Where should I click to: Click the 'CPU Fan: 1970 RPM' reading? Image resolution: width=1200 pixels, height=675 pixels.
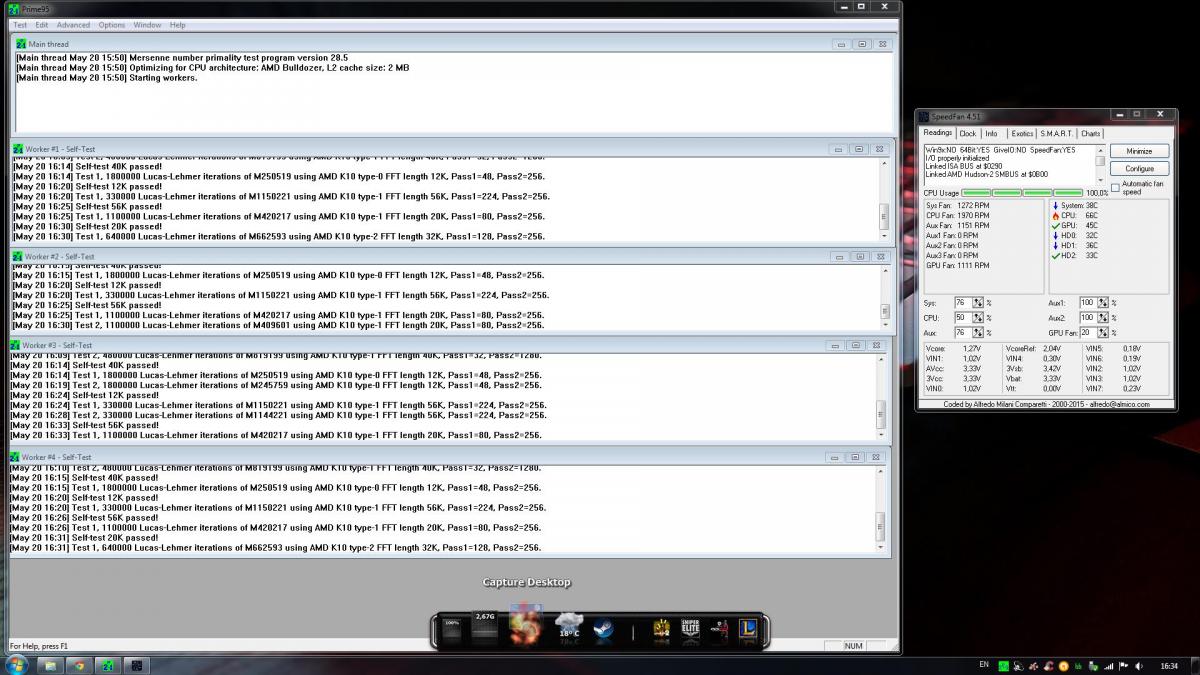(x=959, y=215)
